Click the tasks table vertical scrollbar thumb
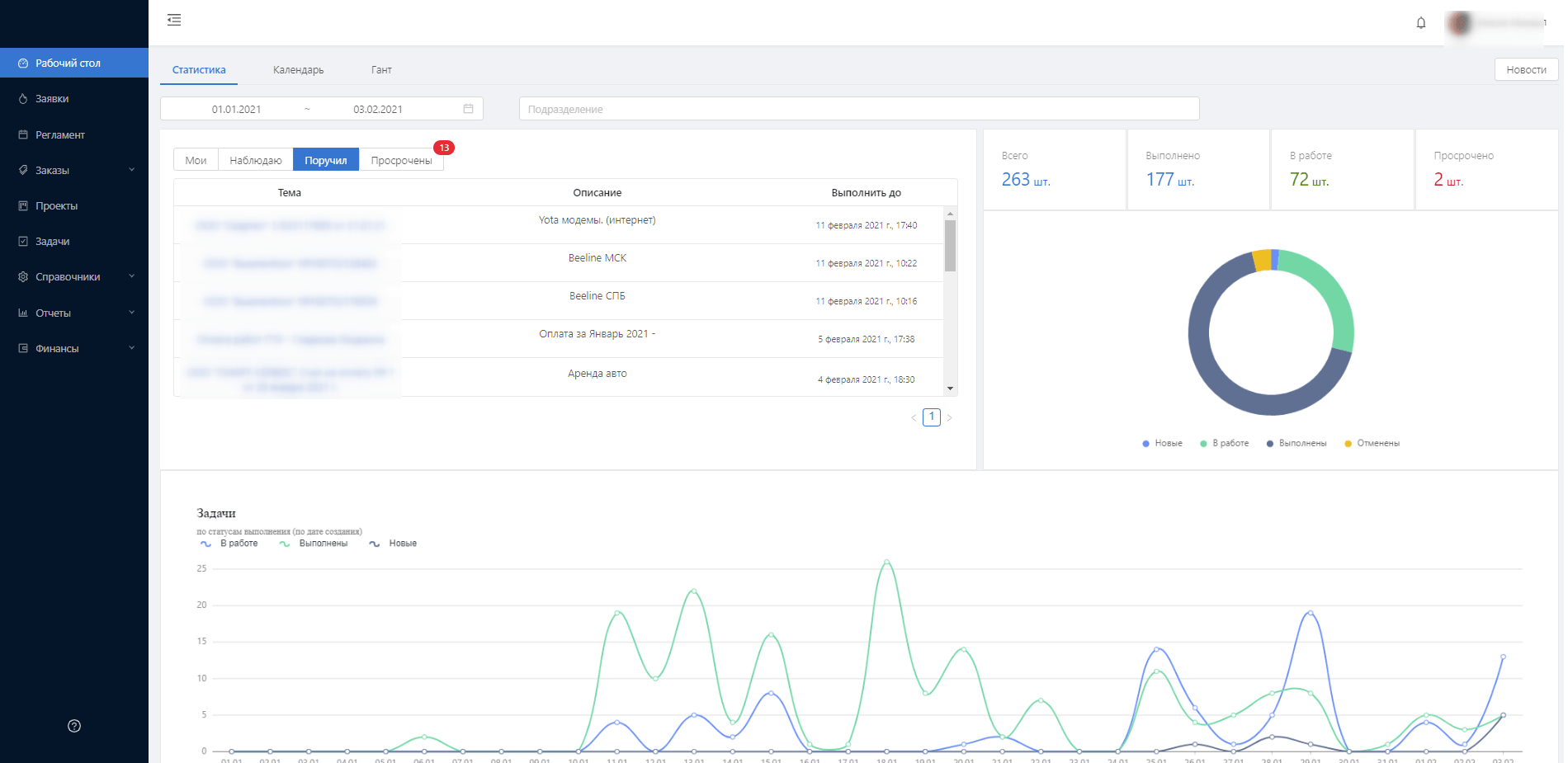1568x763 pixels. click(x=951, y=246)
